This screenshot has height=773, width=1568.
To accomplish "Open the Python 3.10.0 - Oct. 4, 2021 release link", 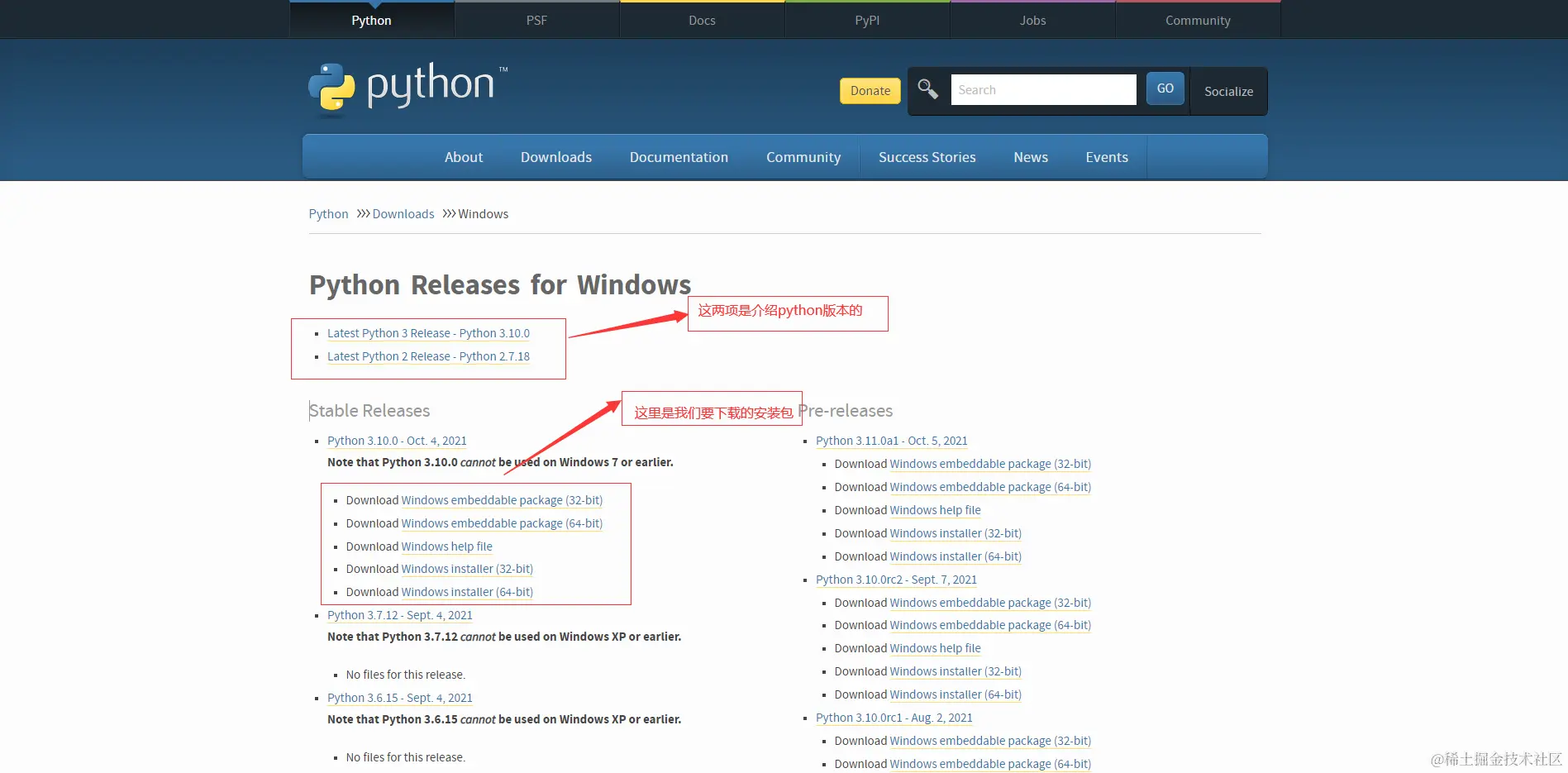I will (397, 441).
